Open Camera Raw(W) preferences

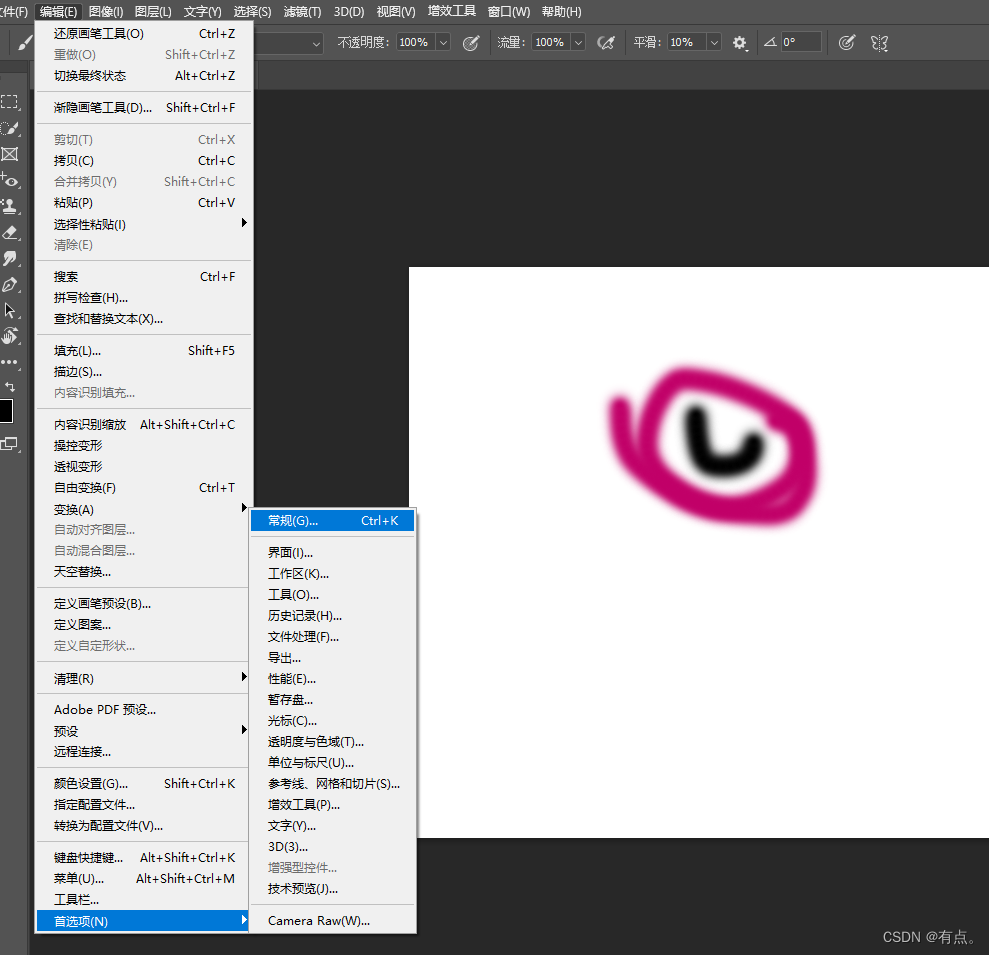pos(332,920)
